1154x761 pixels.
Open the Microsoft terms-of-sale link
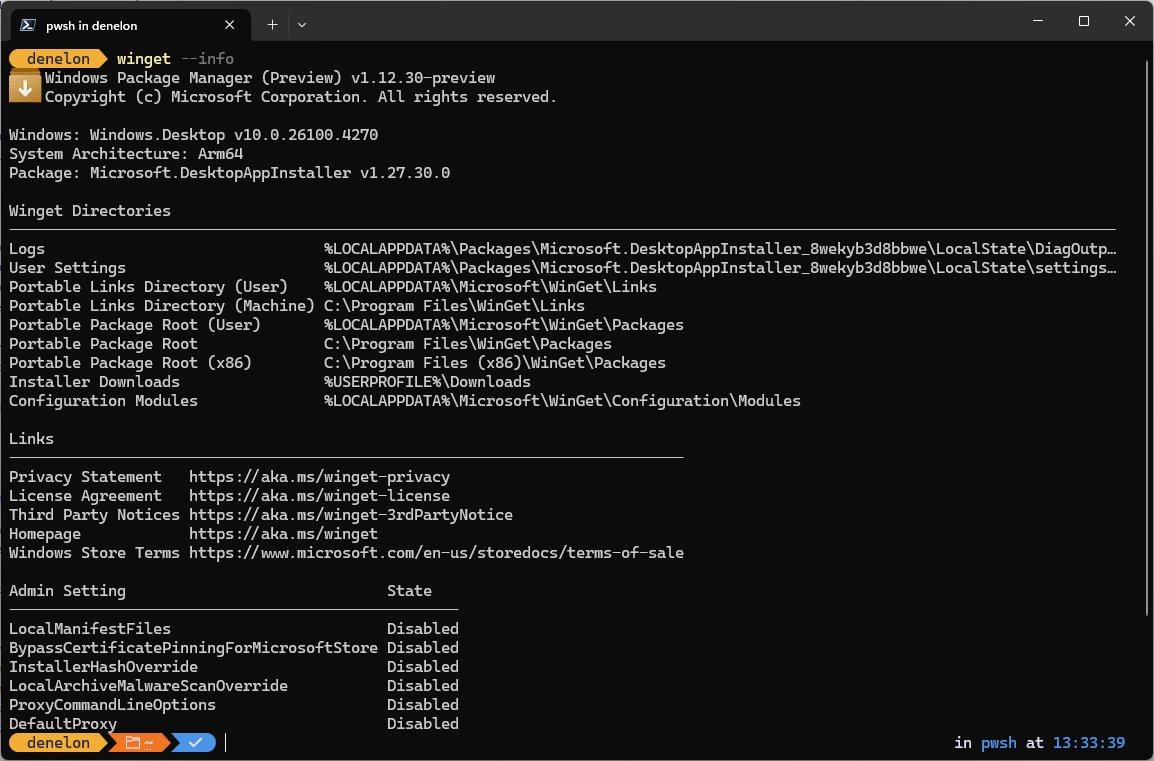[x=436, y=553]
